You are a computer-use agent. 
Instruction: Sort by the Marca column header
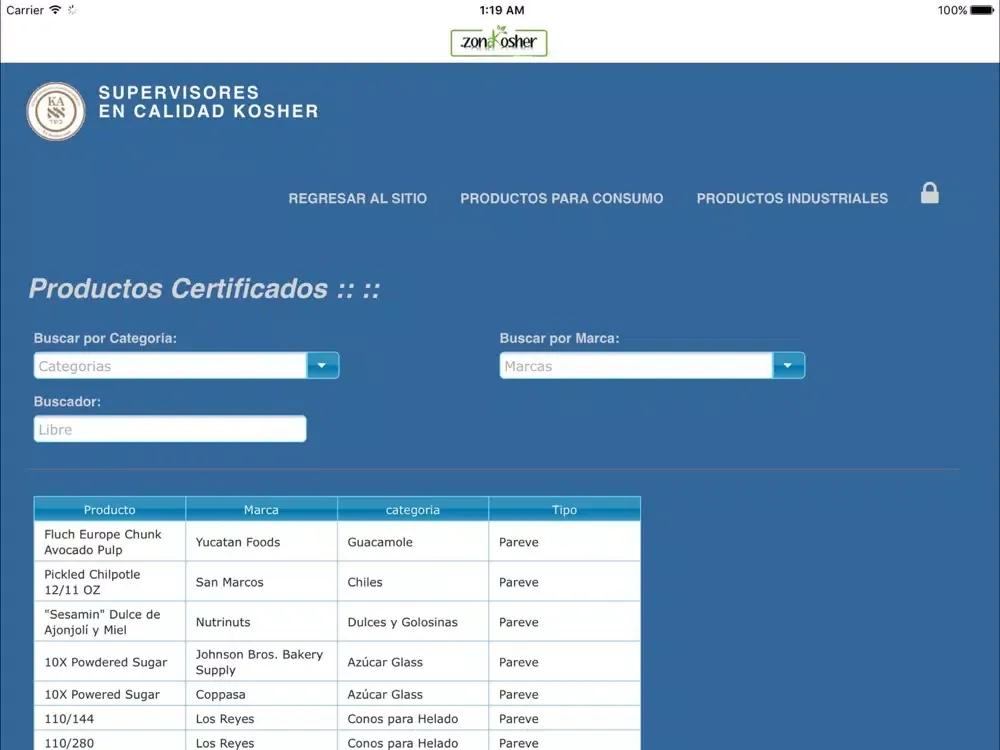point(261,510)
